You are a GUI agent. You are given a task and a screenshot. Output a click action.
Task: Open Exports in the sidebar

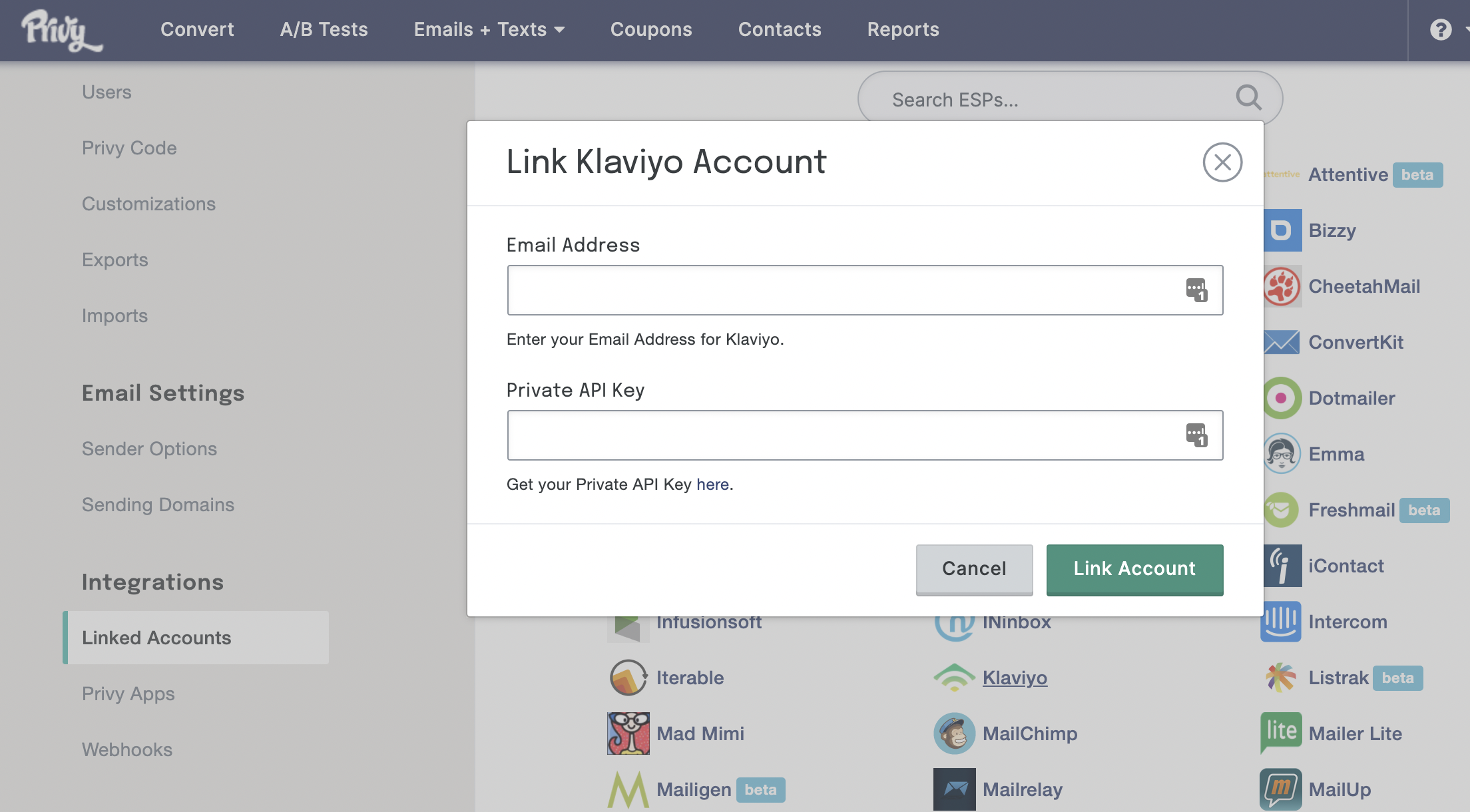(115, 260)
